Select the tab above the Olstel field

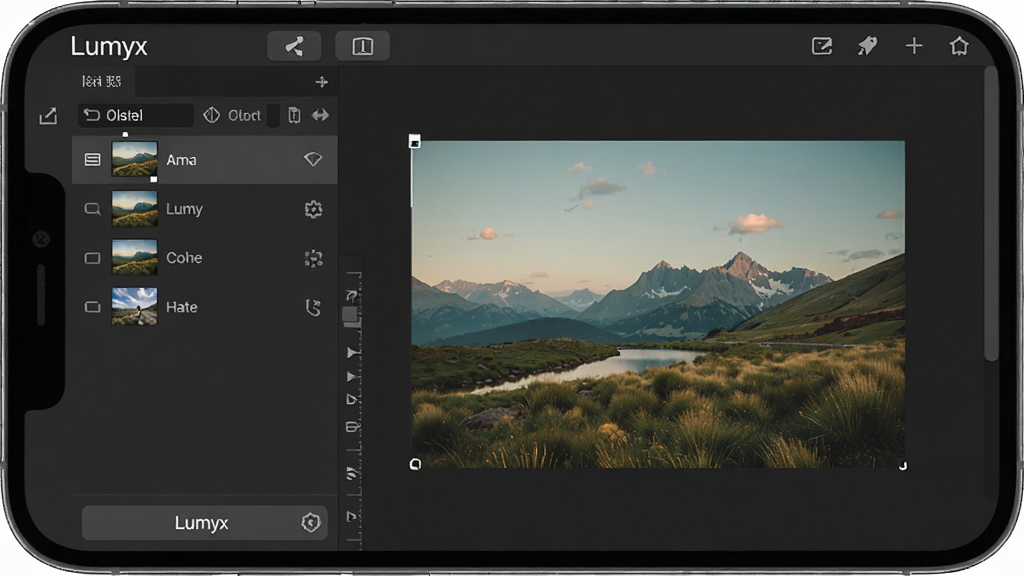[102, 82]
